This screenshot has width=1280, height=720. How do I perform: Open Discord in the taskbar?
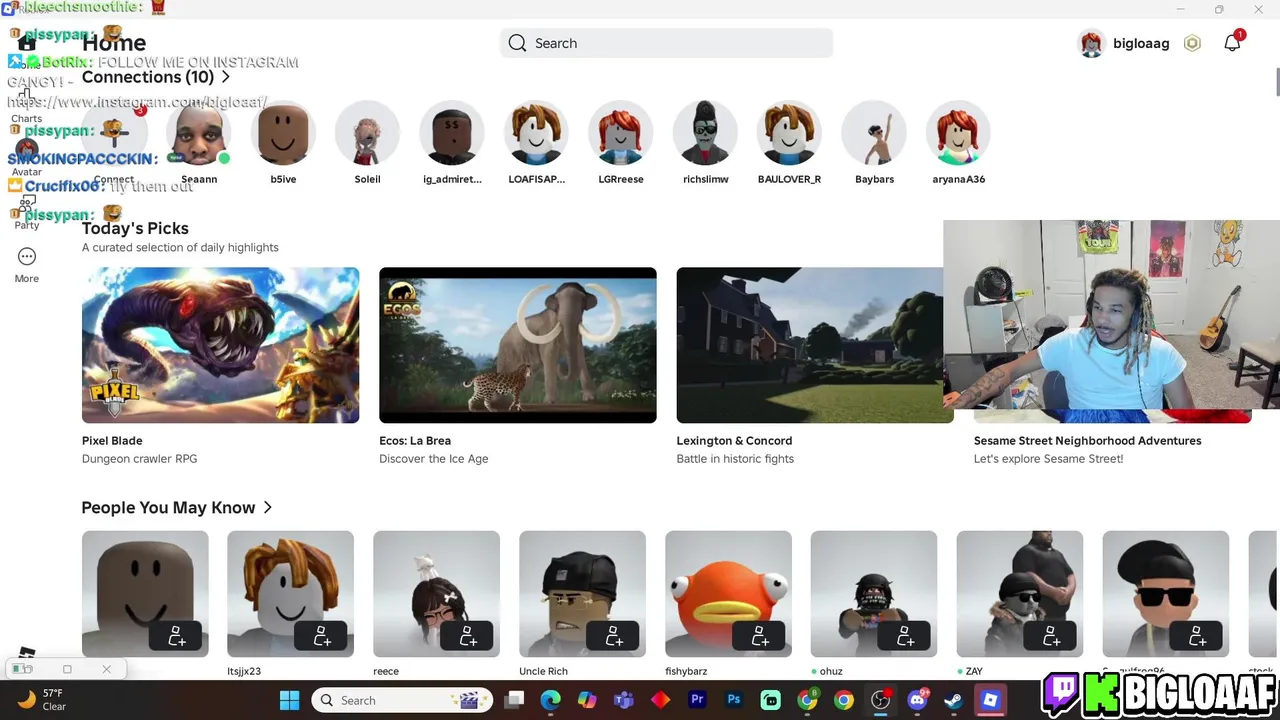tap(917, 700)
